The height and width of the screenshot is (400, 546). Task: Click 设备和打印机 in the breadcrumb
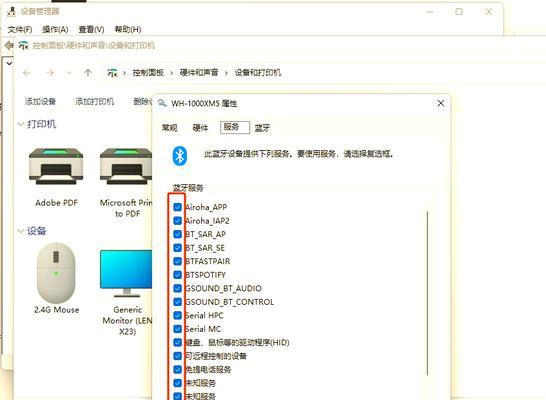coord(258,72)
